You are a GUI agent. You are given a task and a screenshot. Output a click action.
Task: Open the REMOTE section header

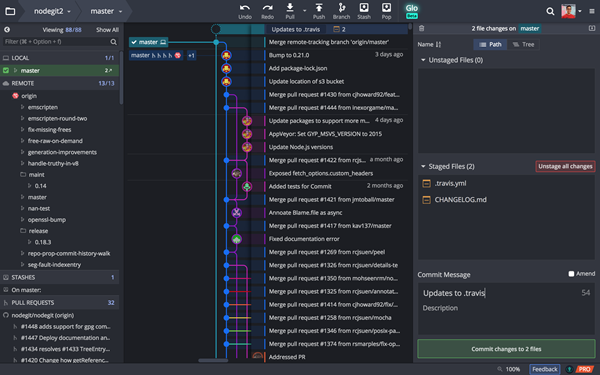59,83
